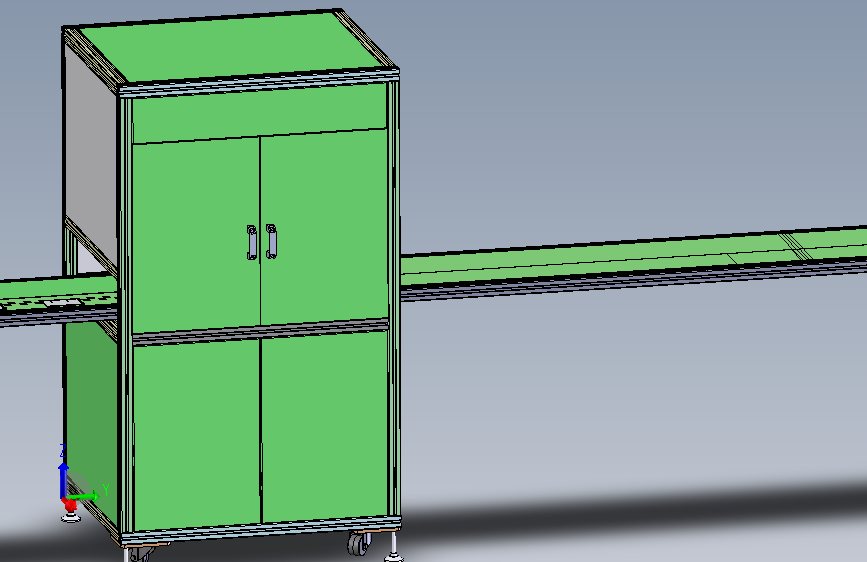This screenshot has height=562, width=867.
Task: Select the upper left cabinet door face
Action: pos(196,235)
